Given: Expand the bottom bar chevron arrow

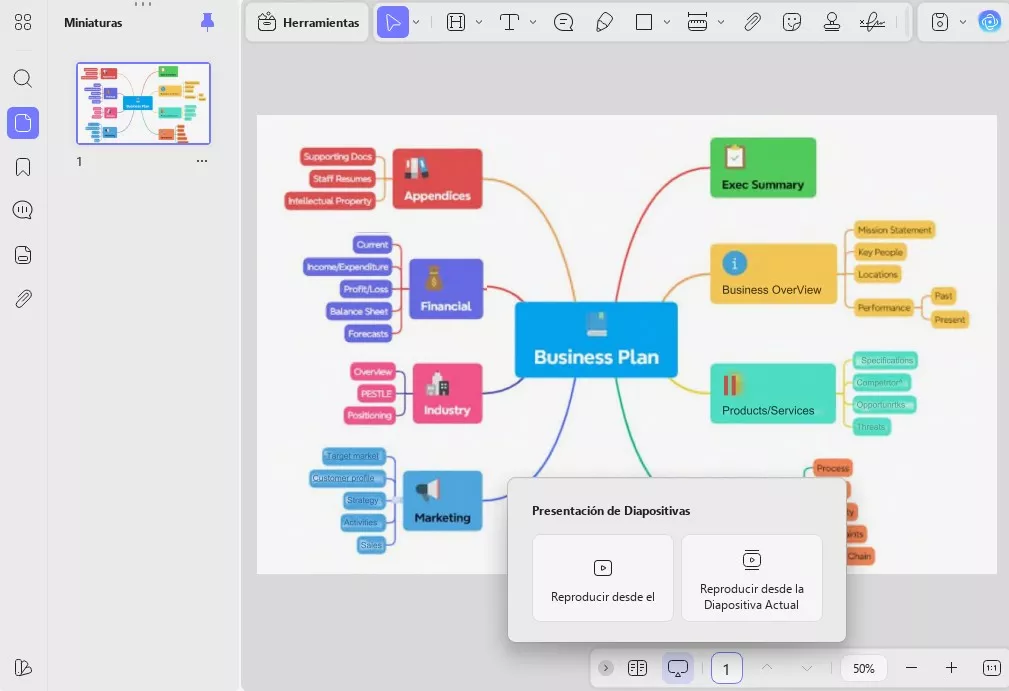Looking at the screenshot, I should [606, 668].
